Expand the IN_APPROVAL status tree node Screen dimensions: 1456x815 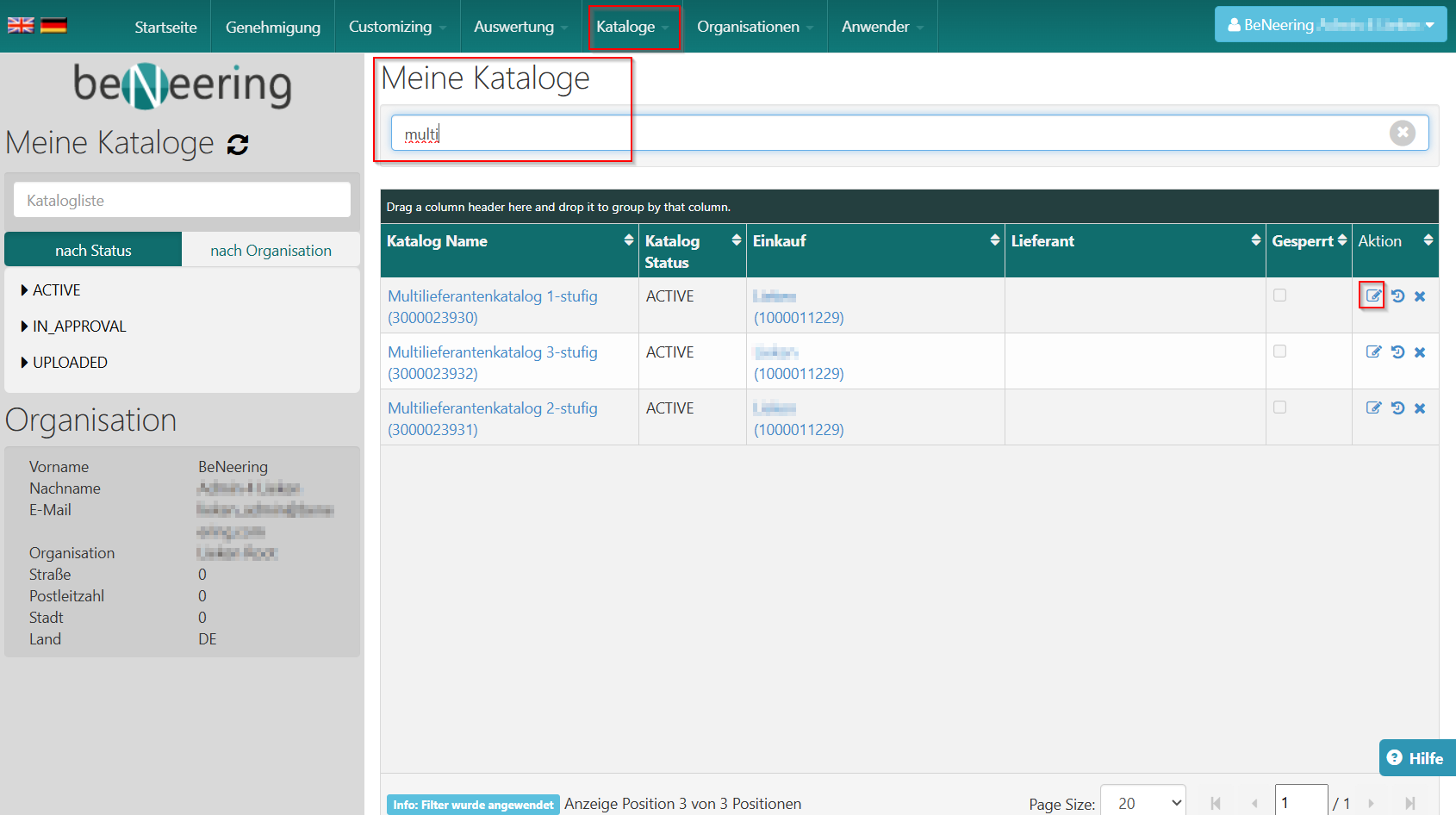[25, 327]
